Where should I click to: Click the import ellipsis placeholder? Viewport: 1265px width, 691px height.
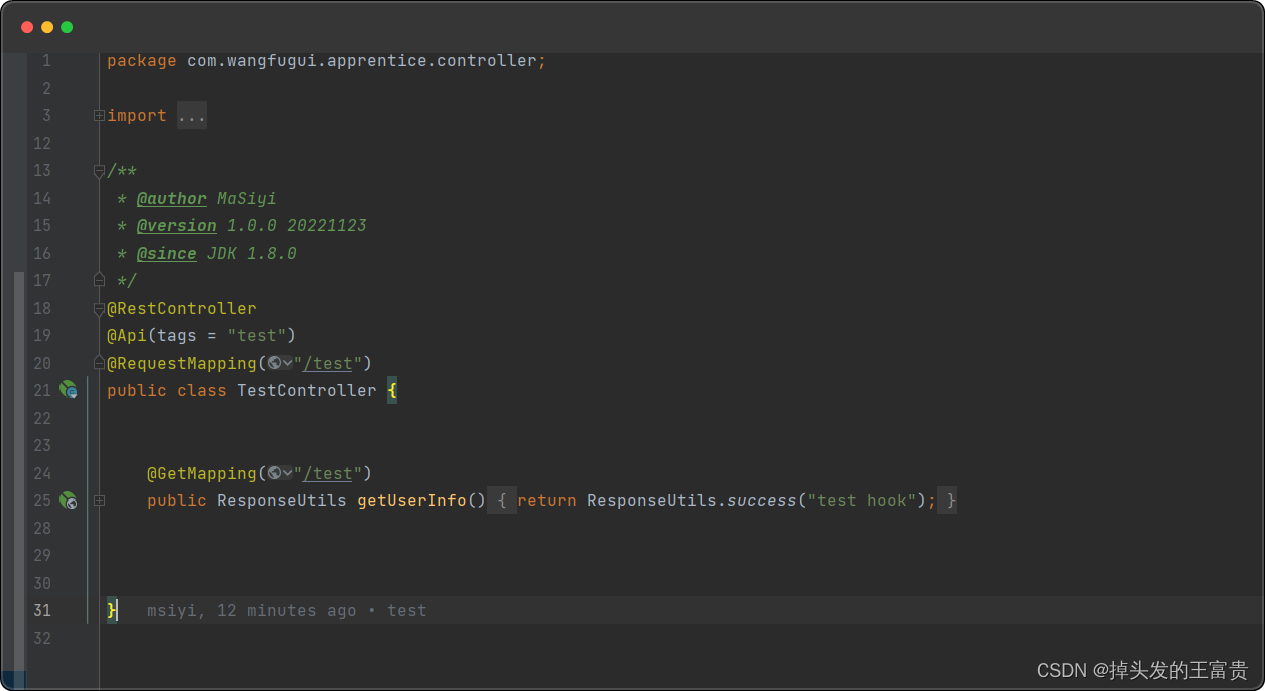pyautogui.click(x=191, y=116)
